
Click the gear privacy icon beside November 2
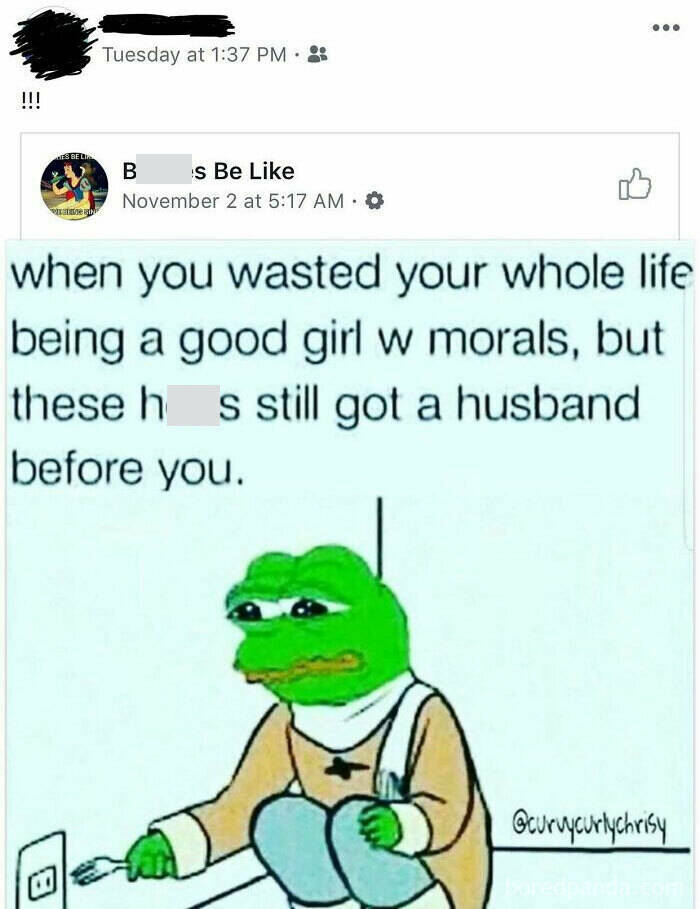375,201
